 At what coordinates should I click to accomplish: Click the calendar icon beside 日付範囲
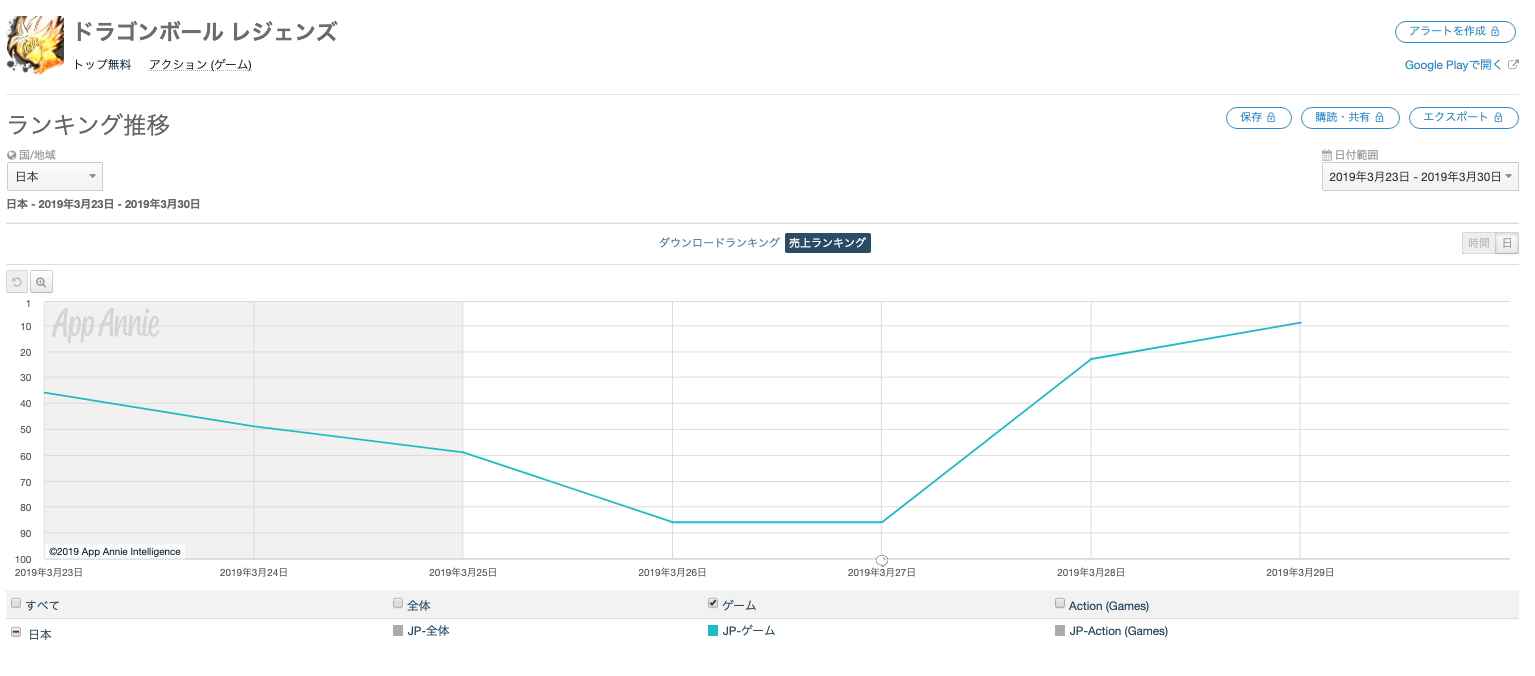point(1327,156)
